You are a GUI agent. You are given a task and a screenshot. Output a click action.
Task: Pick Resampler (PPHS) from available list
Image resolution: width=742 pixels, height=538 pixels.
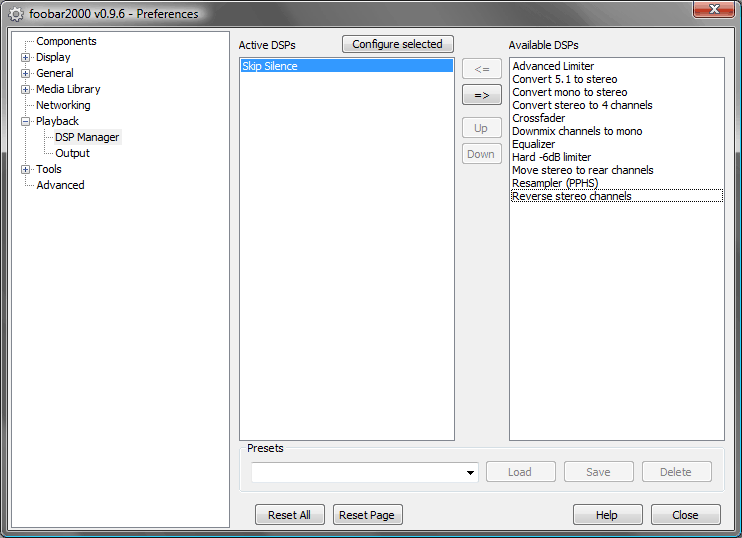click(555, 183)
